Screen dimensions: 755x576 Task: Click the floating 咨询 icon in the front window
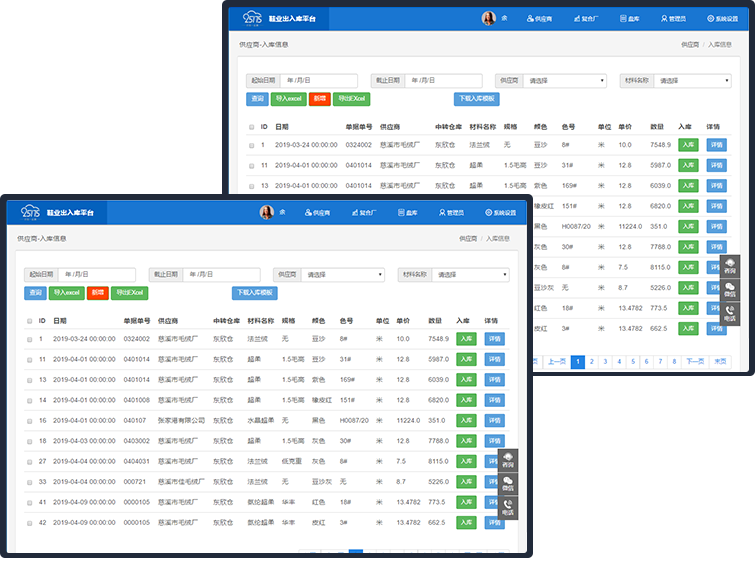coord(508,459)
